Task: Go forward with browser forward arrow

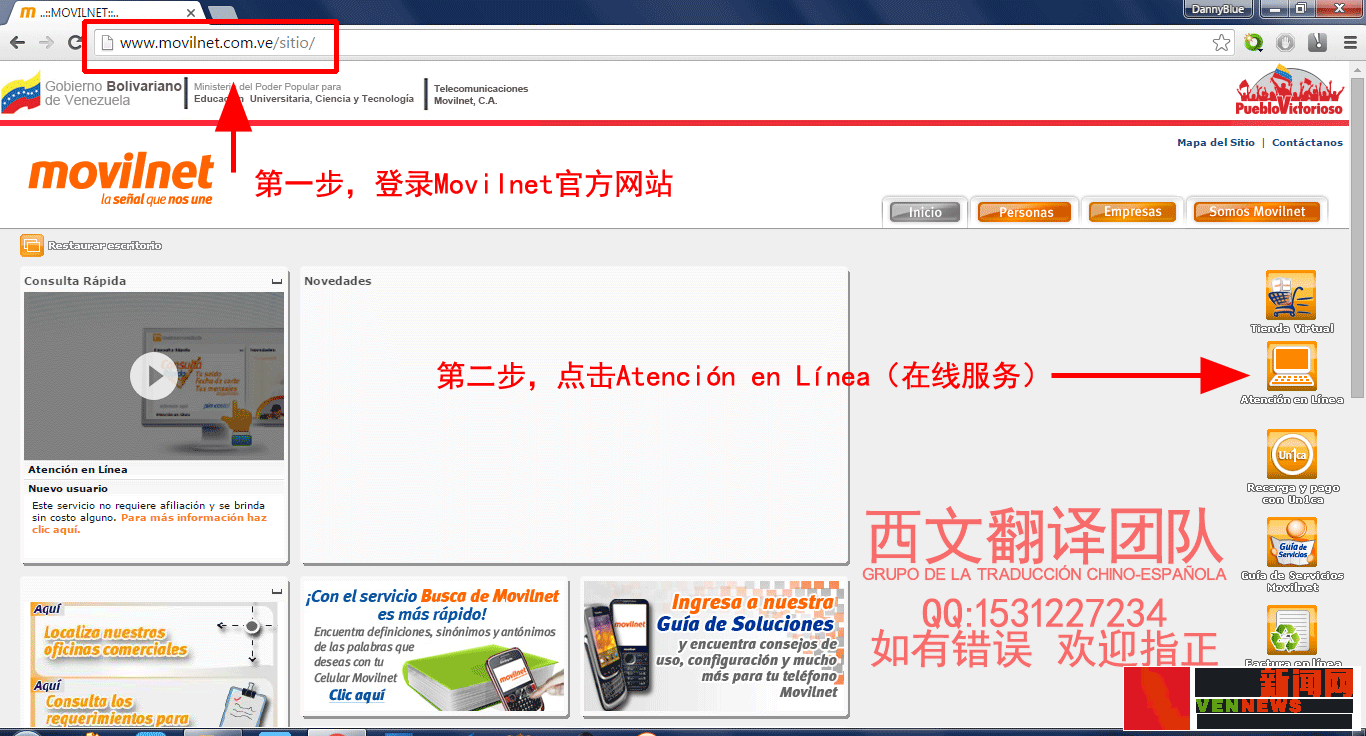Action: pos(46,43)
